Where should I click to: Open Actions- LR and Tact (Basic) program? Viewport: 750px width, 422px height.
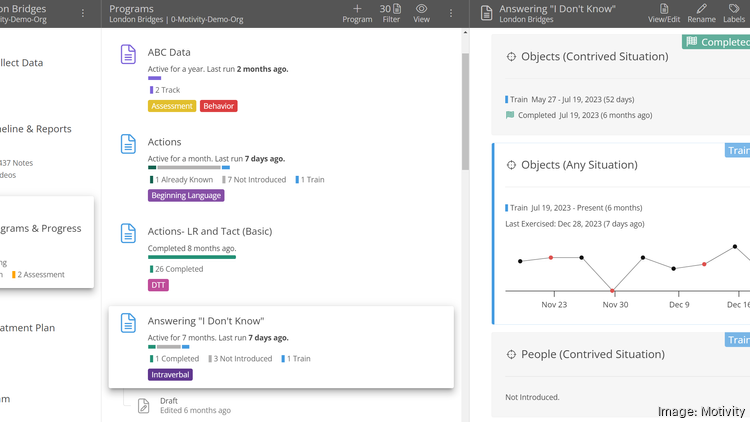tap(210, 231)
